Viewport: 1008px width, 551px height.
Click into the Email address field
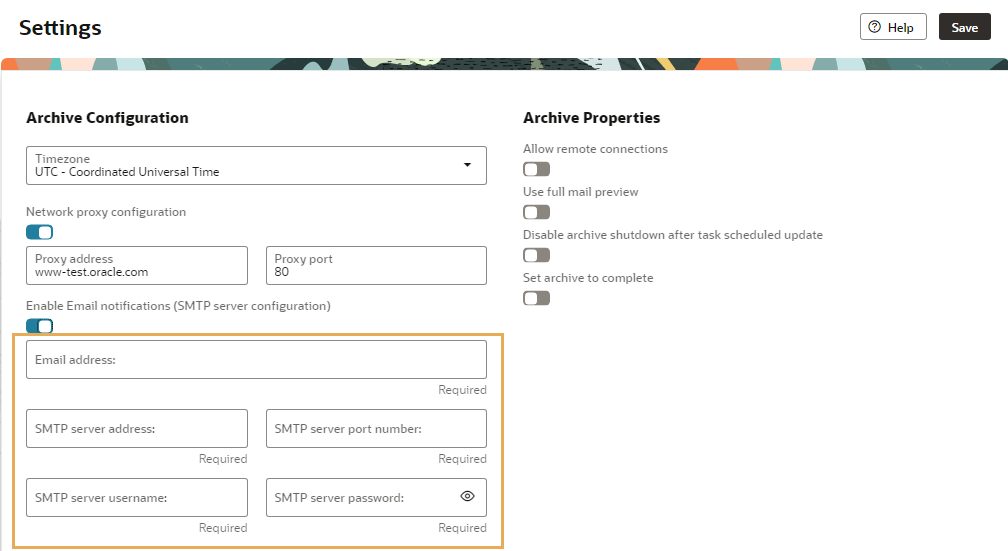tap(256, 359)
